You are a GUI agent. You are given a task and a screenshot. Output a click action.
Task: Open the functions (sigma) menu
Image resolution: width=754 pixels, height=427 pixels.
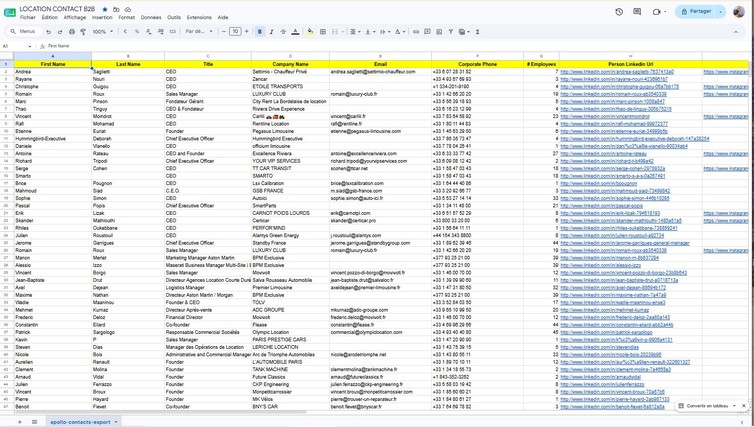477,32
